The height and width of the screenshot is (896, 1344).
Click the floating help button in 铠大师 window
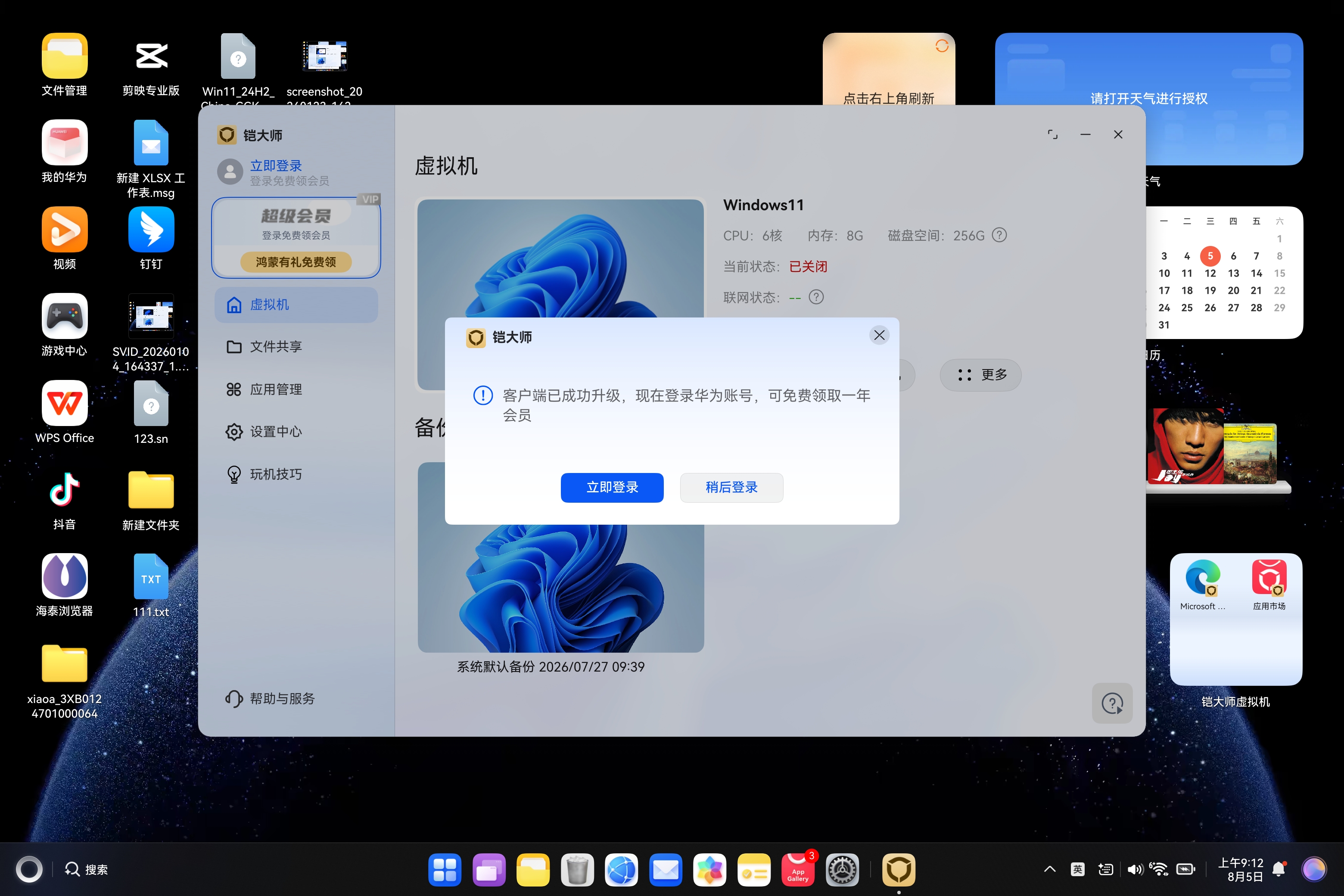[x=1112, y=703]
